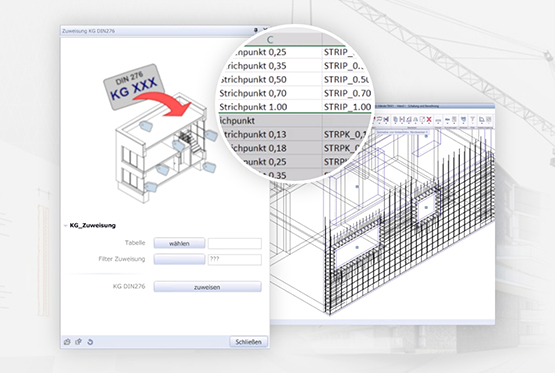The image size is (555, 373).
Task: Select column header C in the spreadsheet
Action: (x=271, y=39)
